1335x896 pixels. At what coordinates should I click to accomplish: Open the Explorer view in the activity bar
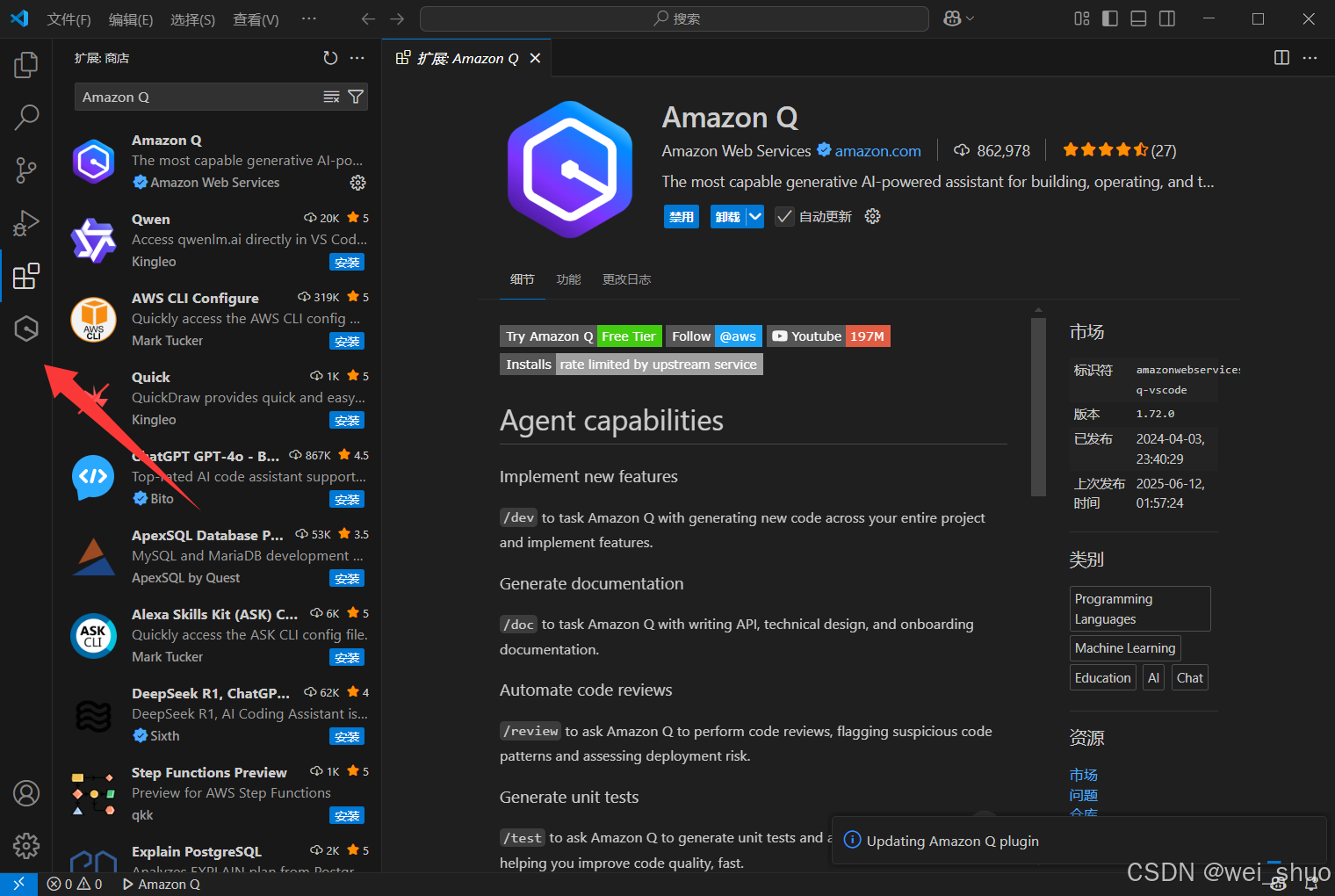click(x=26, y=64)
